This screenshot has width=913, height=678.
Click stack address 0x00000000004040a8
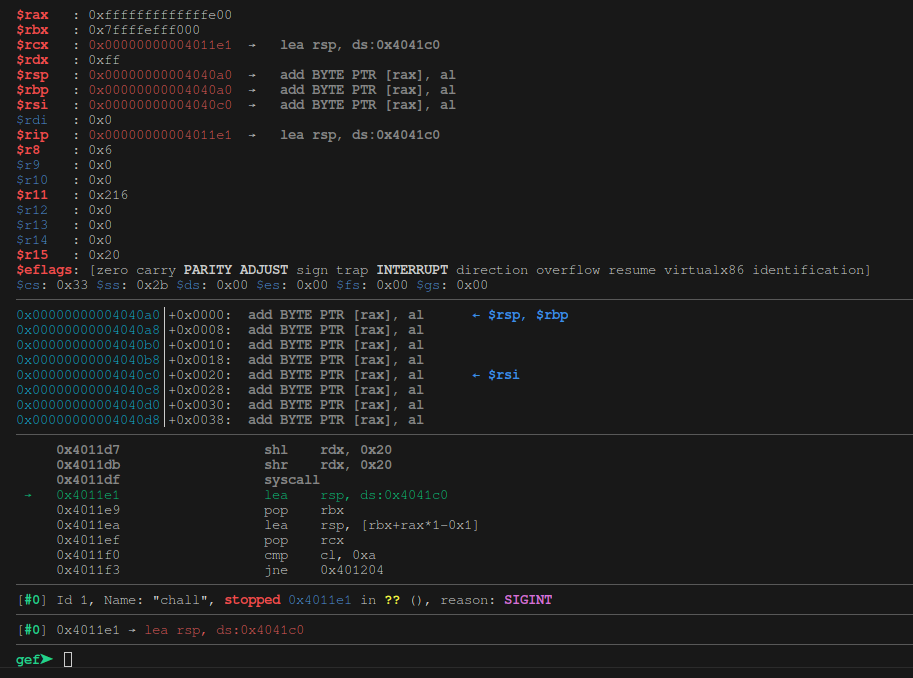tap(88, 330)
